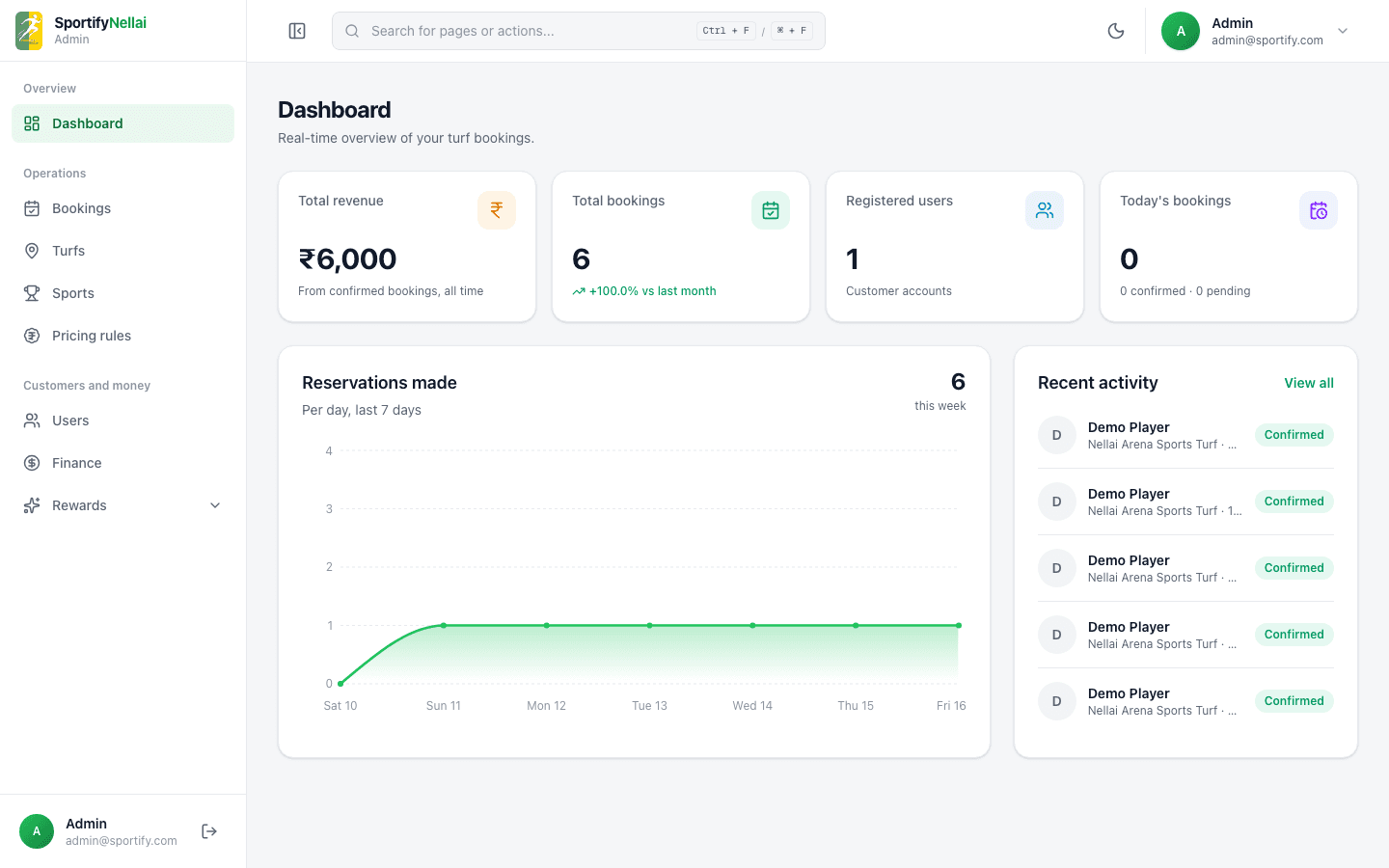The image size is (1389, 868).
Task: Click the Ctrl + F shortcut hint
Action: click(x=726, y=31)
